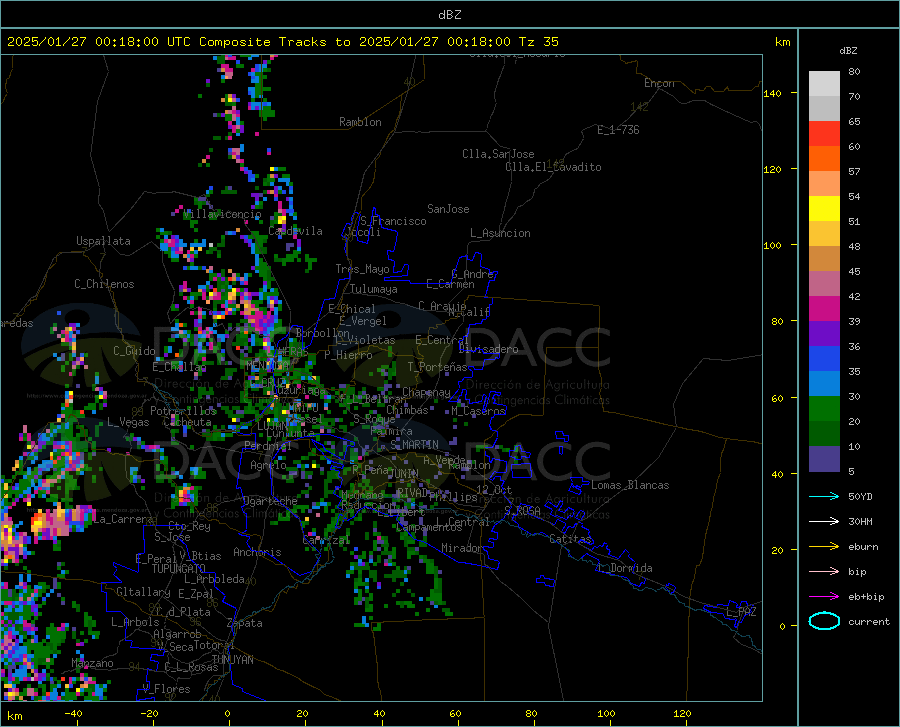This screenshot has height=727, width=900.
Task: Click the L_Vegas map label
Action: [x=128, y=422]
